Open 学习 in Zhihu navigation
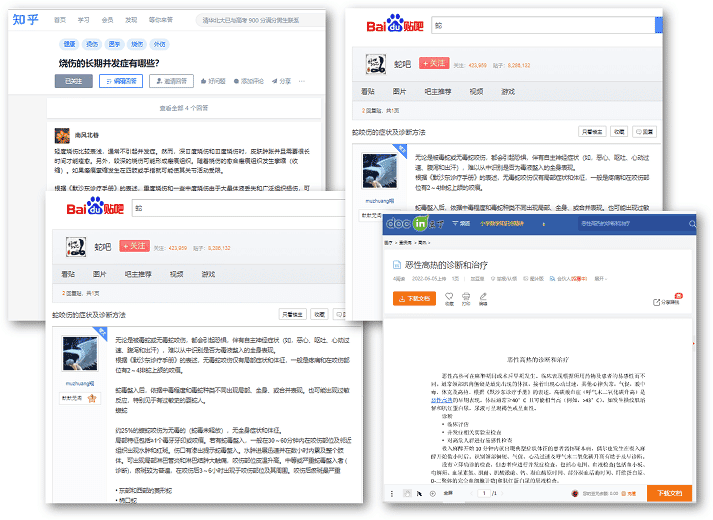713x520 pixels. tap(83, 20)
